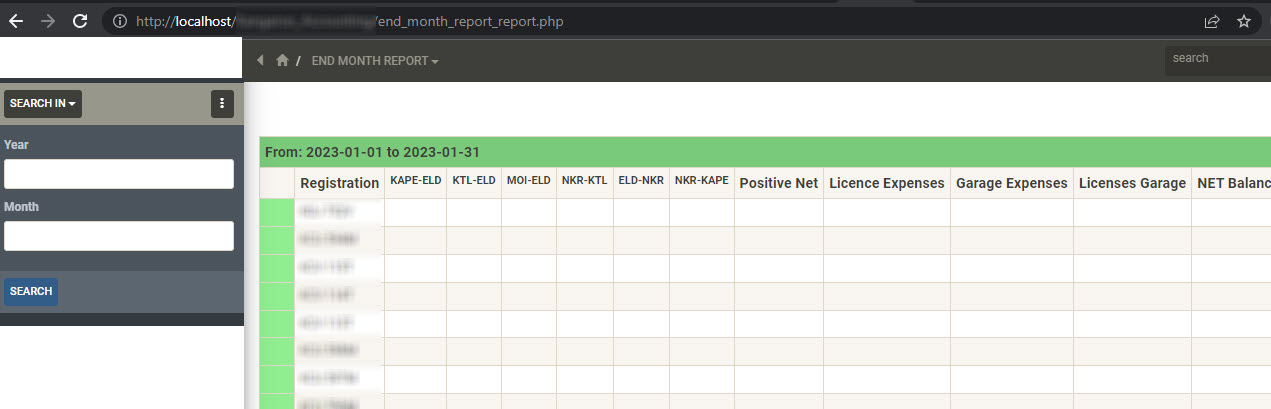This screenshot has width=1271, height=409.
Task: Click the Positive Net column header
Action: (x=778, y=183)
